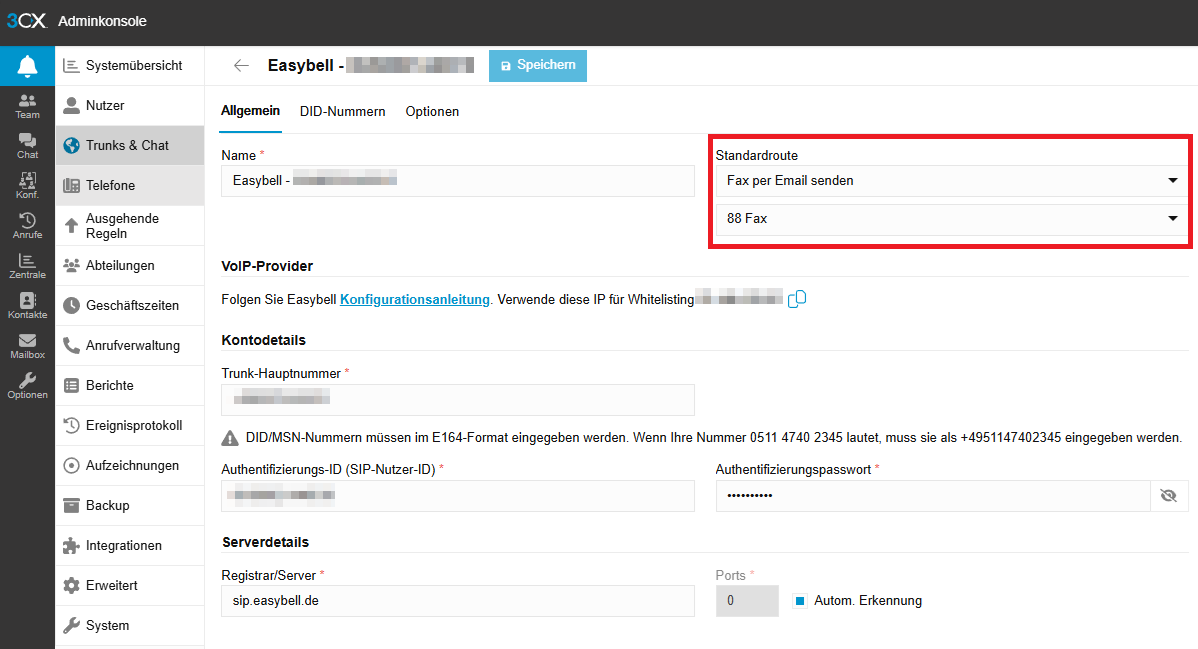Image resolution: width=1198 pixels, height=649 pixels.
Task: Open the Mailbox icon
Action: [27, 346]
